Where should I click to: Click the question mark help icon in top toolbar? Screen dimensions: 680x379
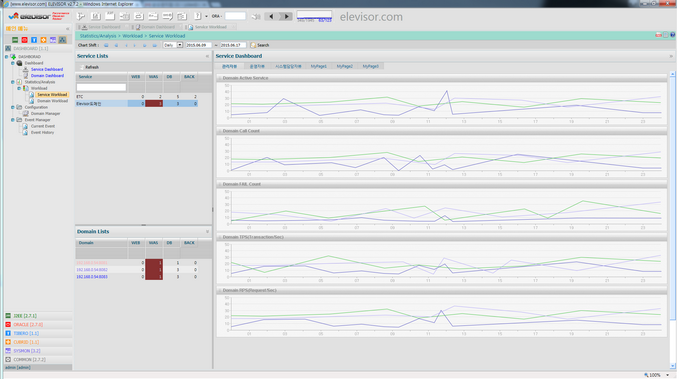tap(198, 16)
